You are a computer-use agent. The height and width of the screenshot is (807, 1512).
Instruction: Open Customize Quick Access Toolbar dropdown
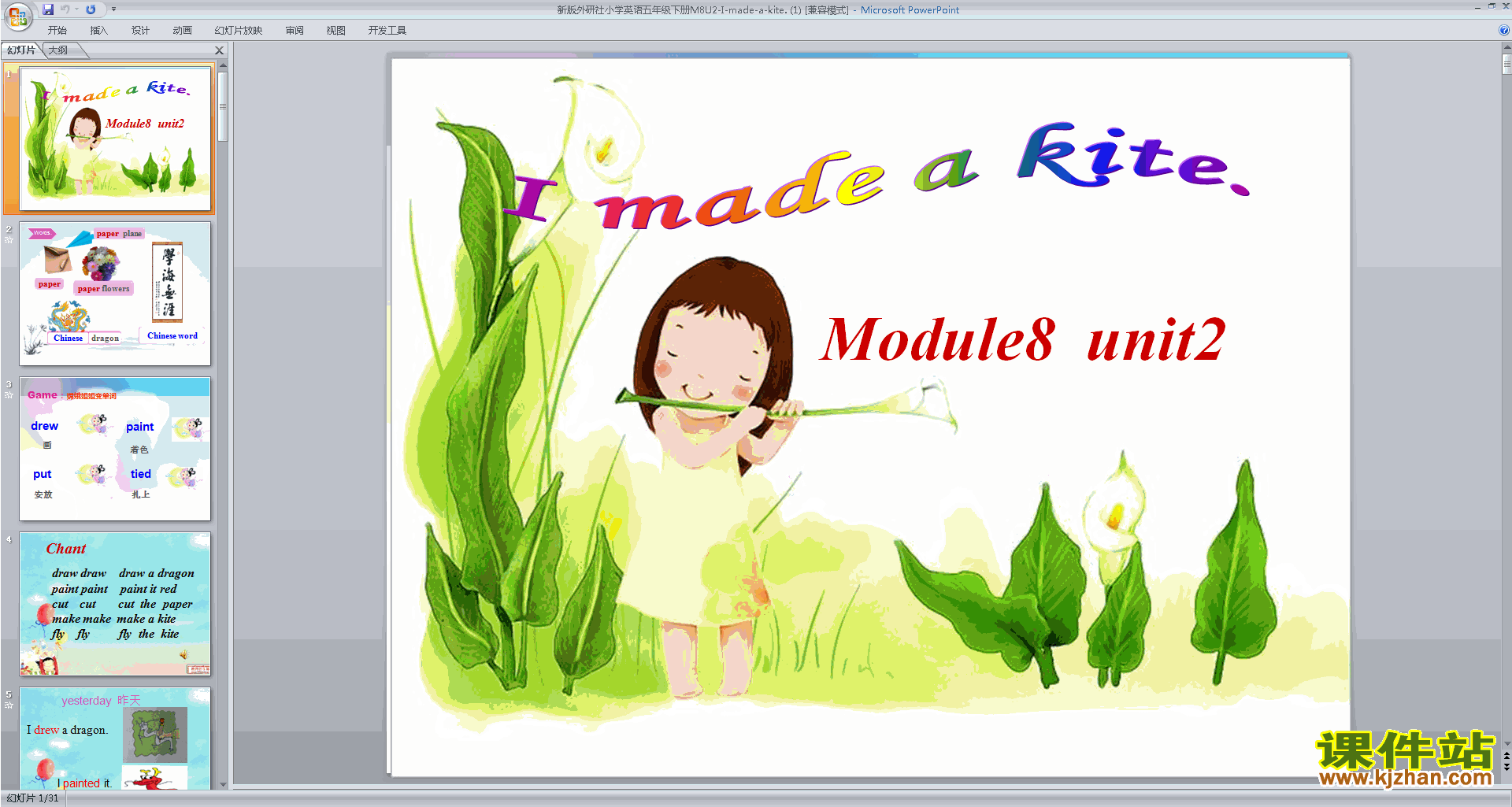113,9
